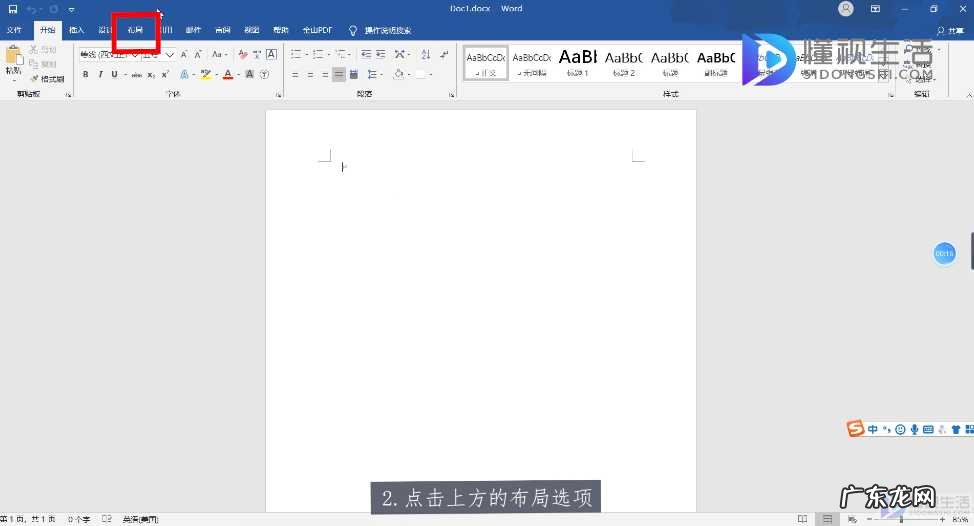Apply the Heading 1 style
The width and height of the screenshot is (974, 526).
577,63
